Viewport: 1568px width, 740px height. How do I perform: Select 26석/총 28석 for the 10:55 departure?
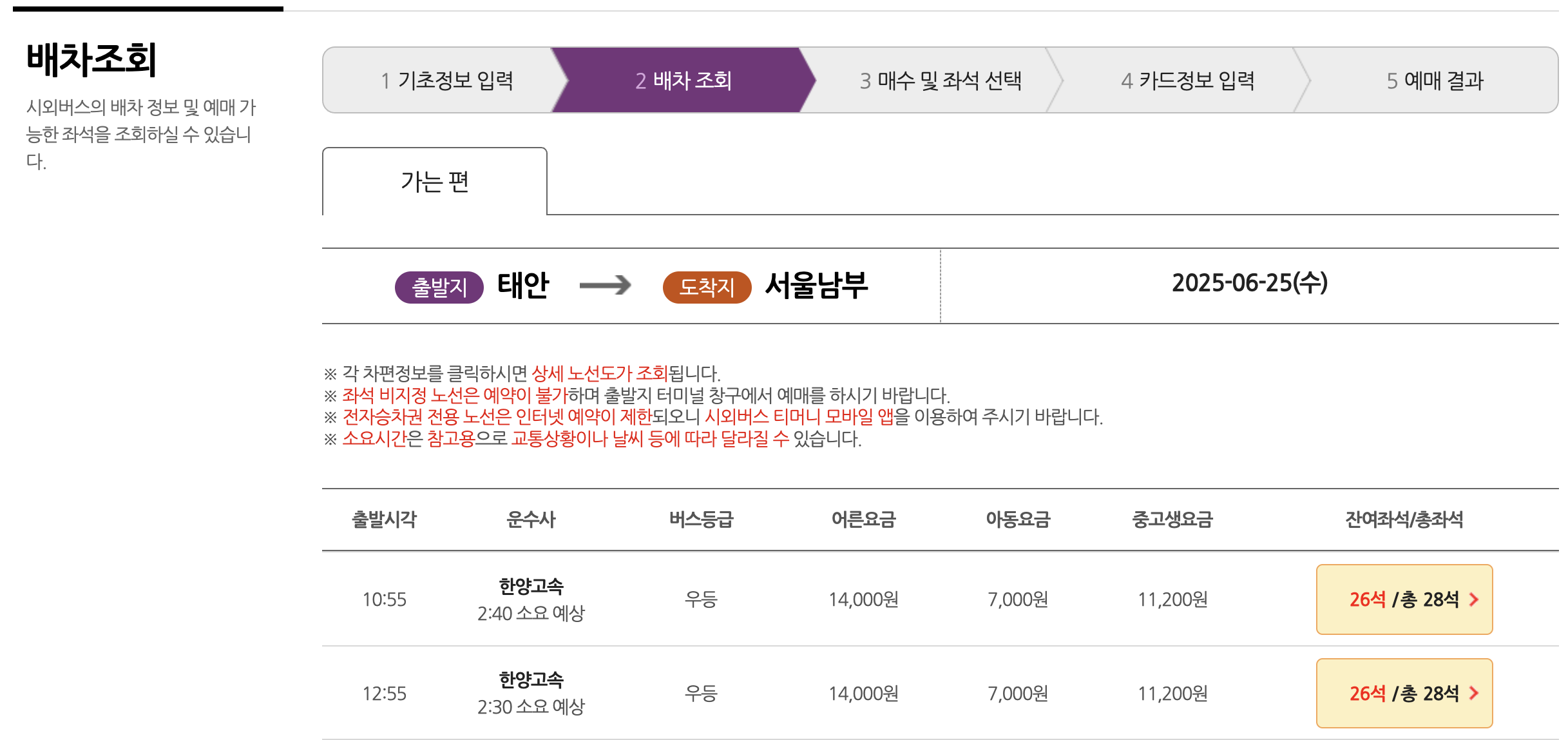[1404, 599]
